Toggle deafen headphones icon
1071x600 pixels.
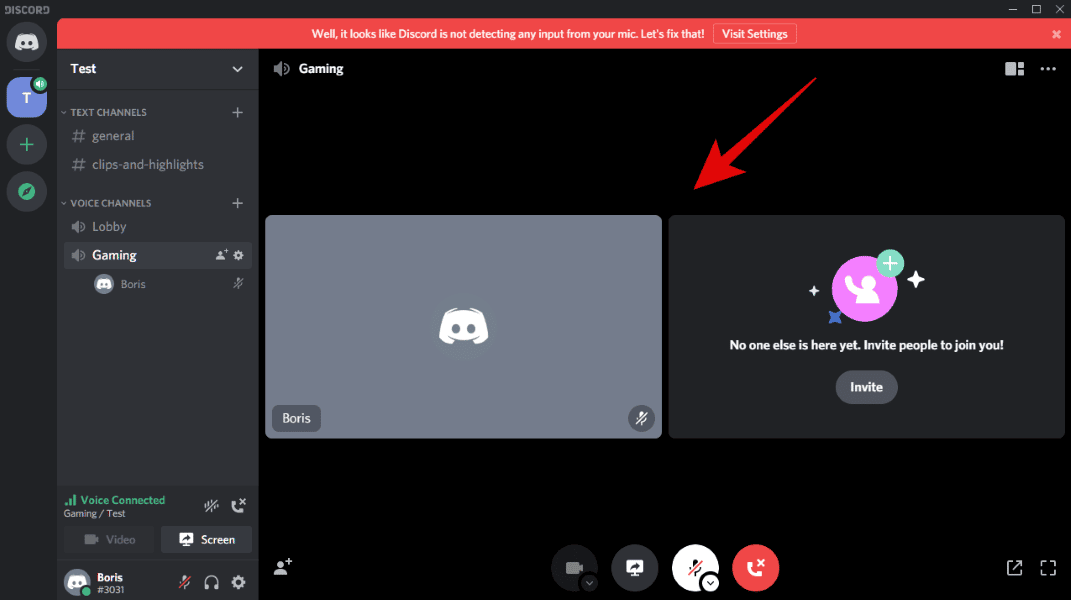click(x=211, y=582)
